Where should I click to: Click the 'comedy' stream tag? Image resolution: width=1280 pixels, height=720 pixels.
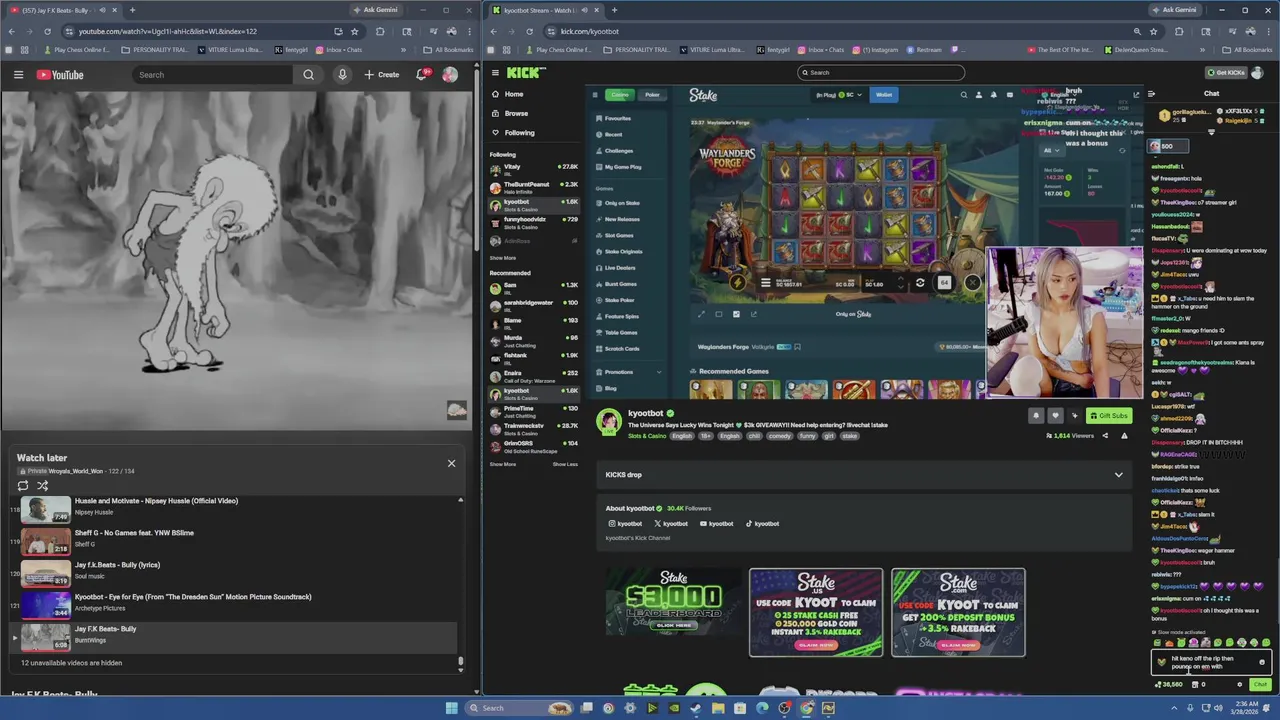[x=779, y=436]
